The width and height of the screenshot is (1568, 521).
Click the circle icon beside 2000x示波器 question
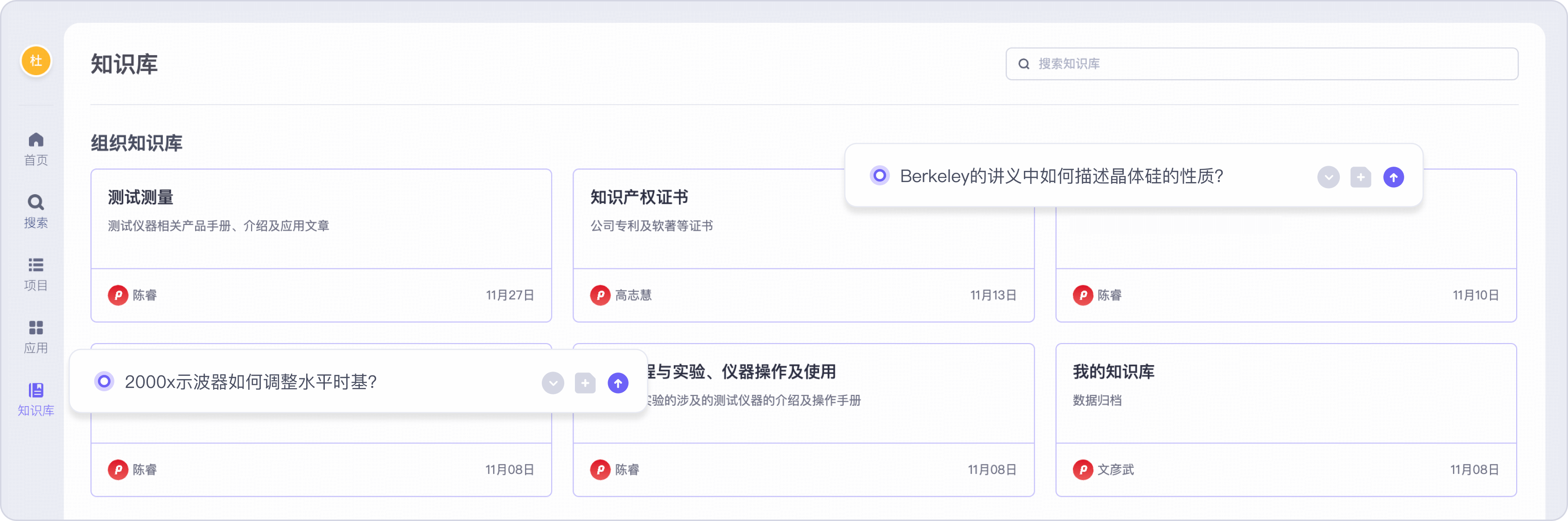click(x=104, y=381)
